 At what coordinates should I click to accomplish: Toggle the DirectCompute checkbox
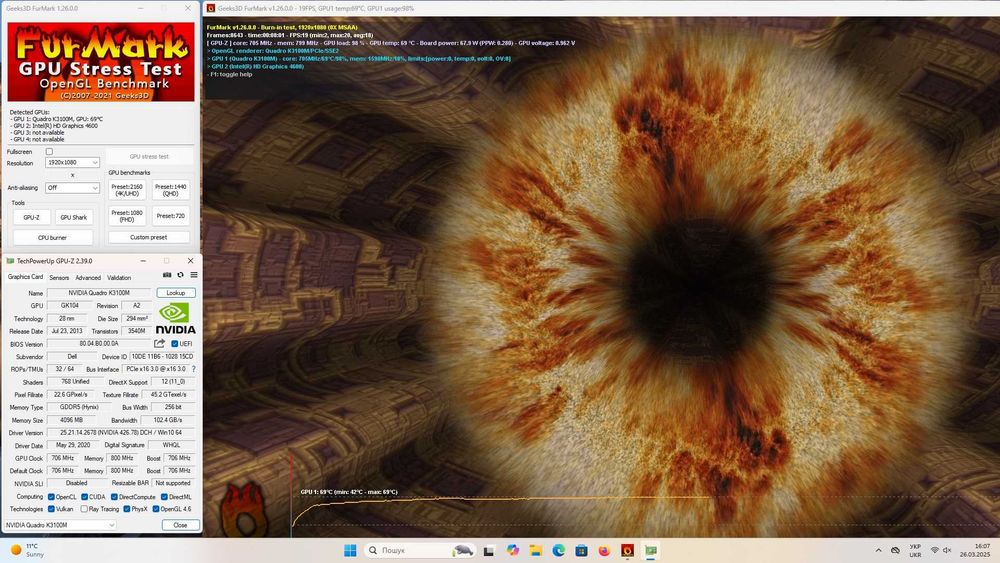tap(114, 497)
